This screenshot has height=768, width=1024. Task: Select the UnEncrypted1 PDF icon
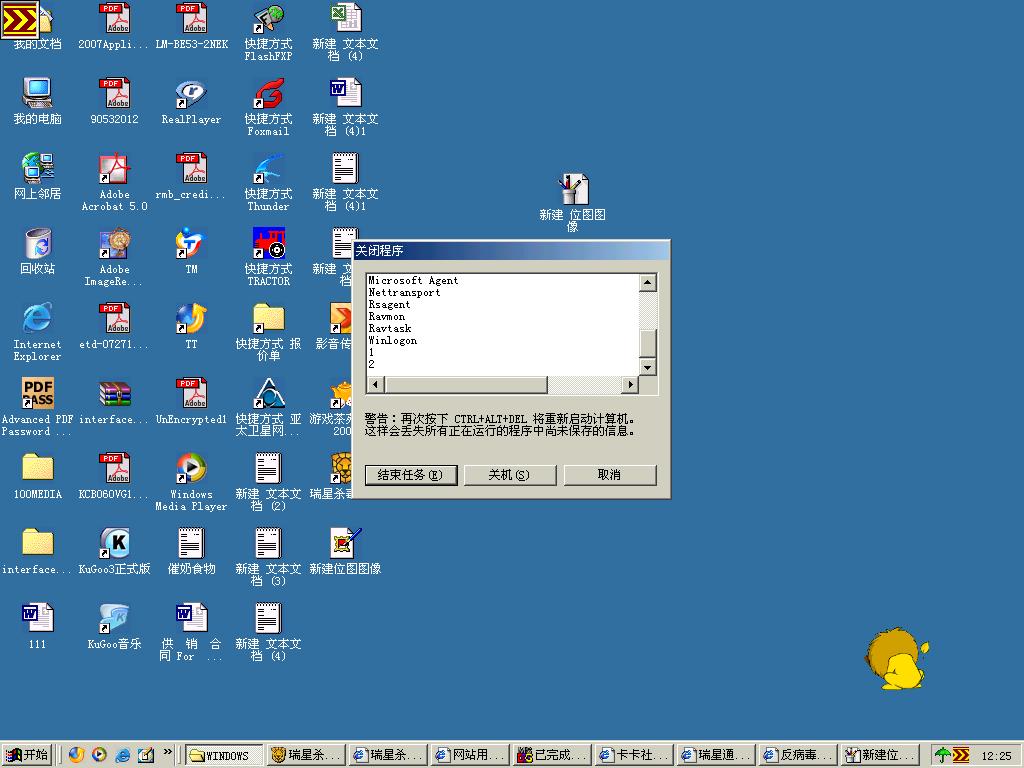(191, 400)
